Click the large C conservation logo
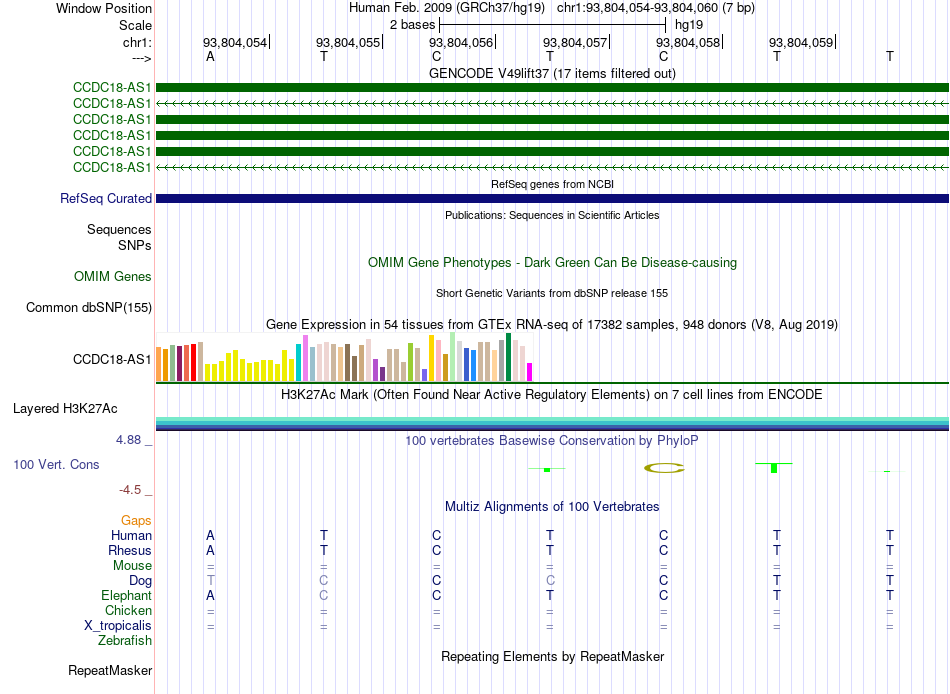 [664, 467]
